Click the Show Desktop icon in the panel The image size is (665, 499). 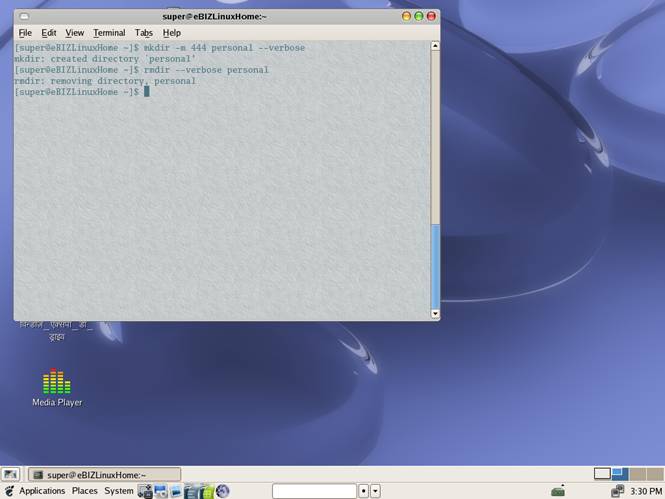pyautogui.click(x=10, y=474)
